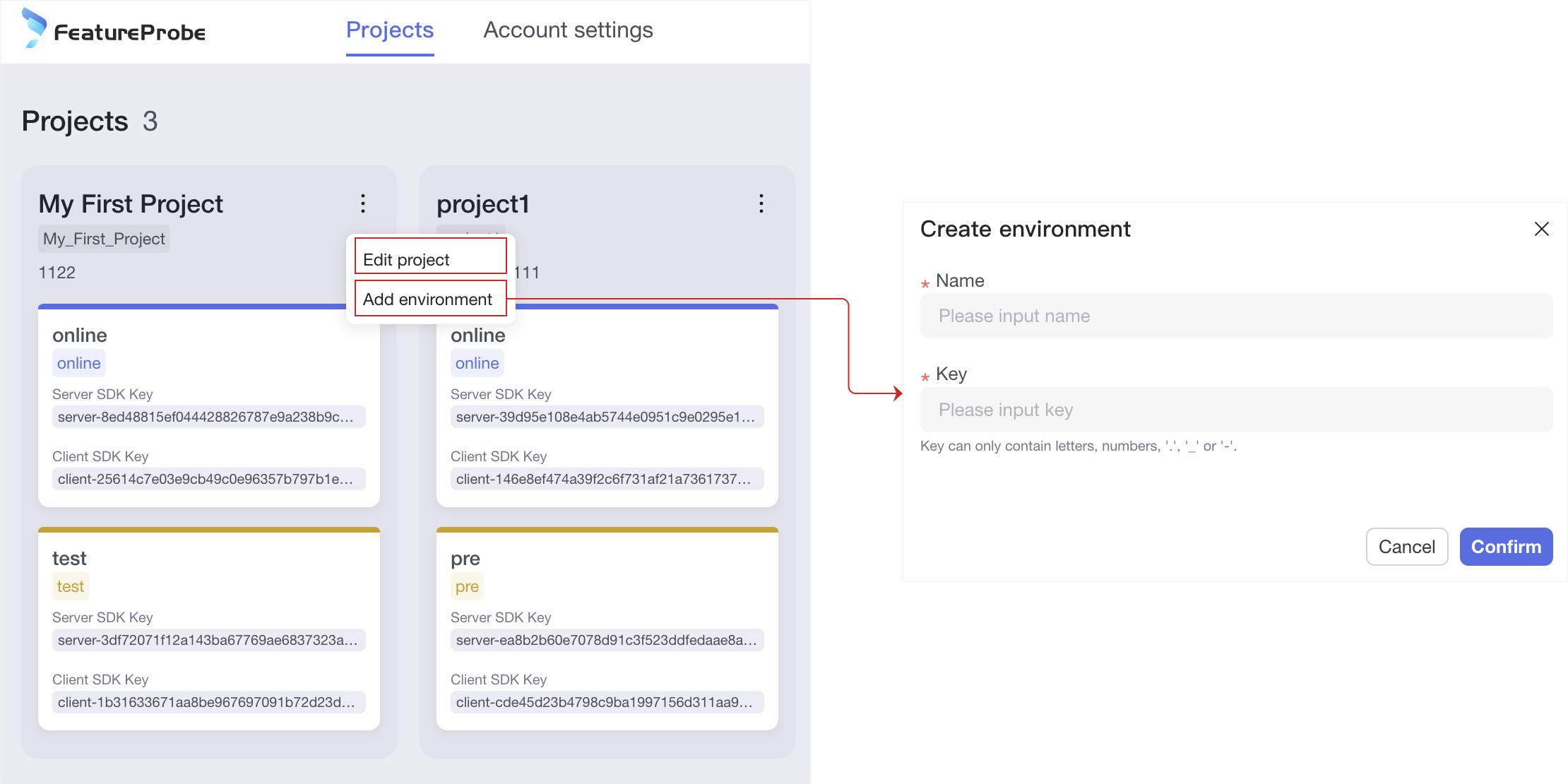
Task: Open the My First Project three-dot menu
Action: [363, 204]
